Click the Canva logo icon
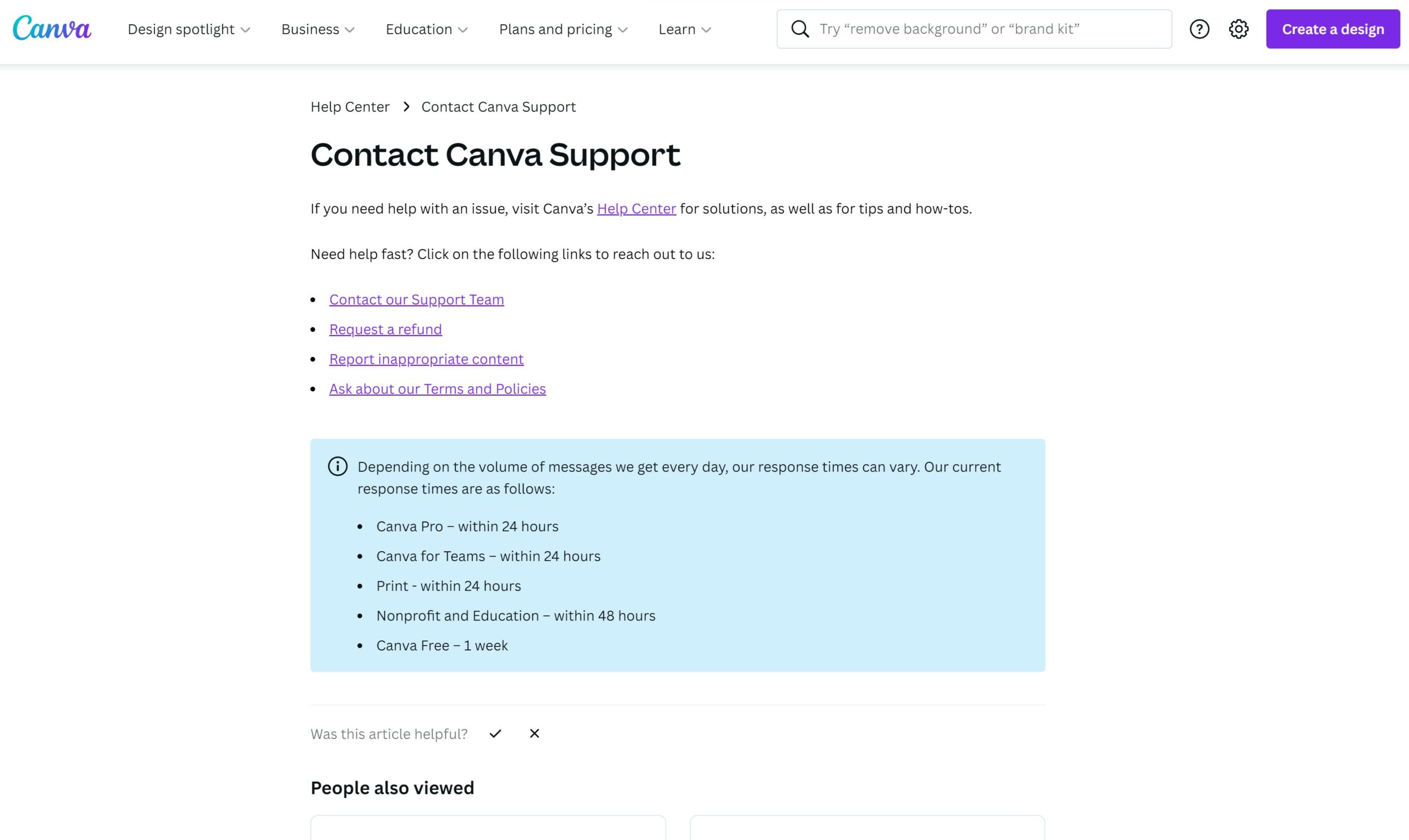1409x840 pixels. (x=53, y=29)
